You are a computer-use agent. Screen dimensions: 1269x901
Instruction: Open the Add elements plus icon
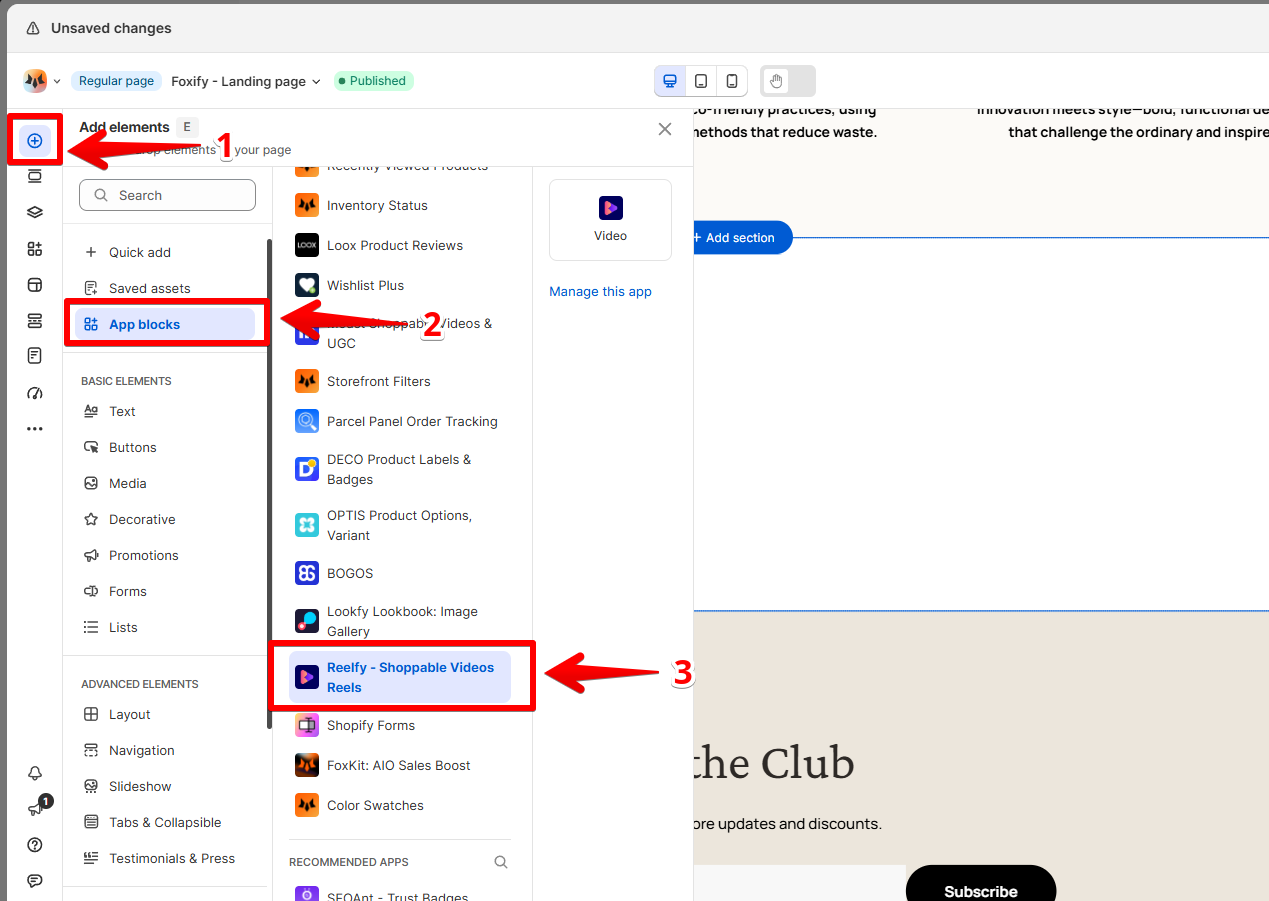click(35, 141)
